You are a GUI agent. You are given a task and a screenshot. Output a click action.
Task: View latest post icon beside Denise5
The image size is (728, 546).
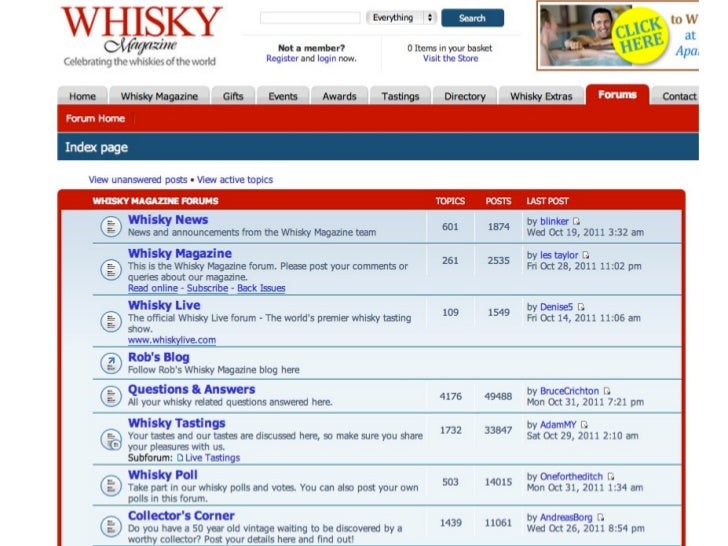point(581,307)
